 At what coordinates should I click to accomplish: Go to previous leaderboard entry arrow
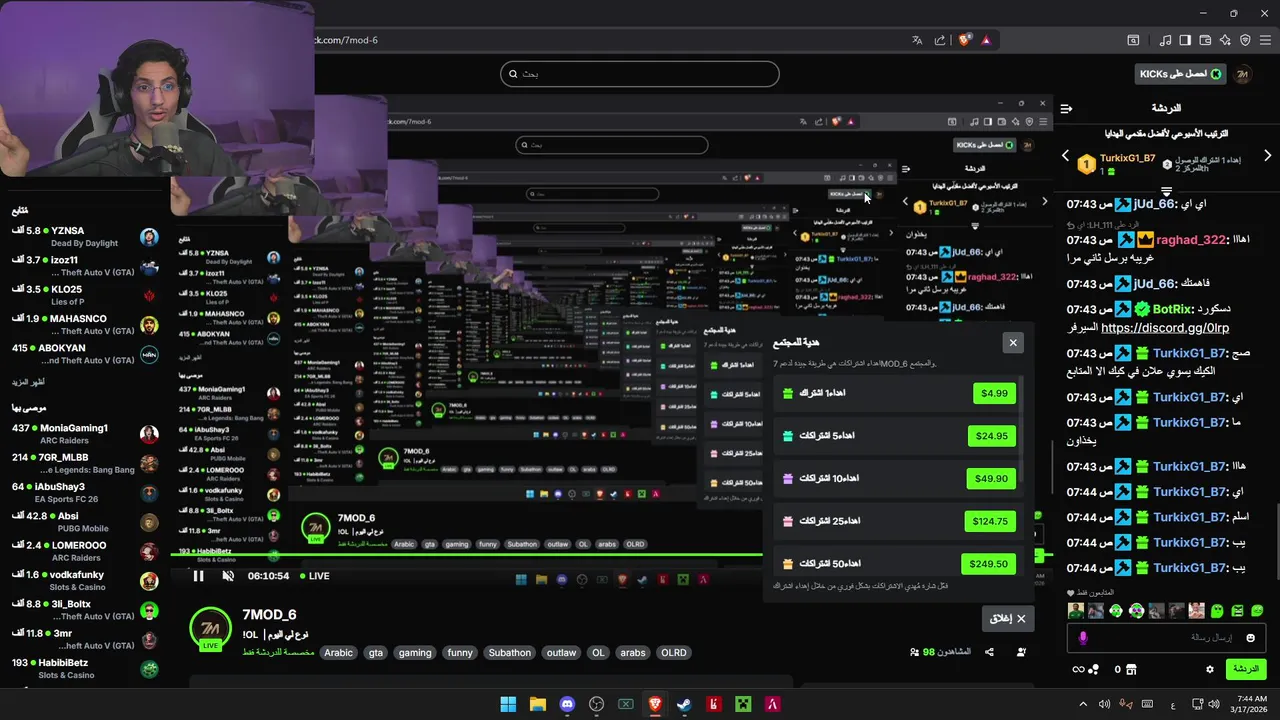tap(1065, 156)
